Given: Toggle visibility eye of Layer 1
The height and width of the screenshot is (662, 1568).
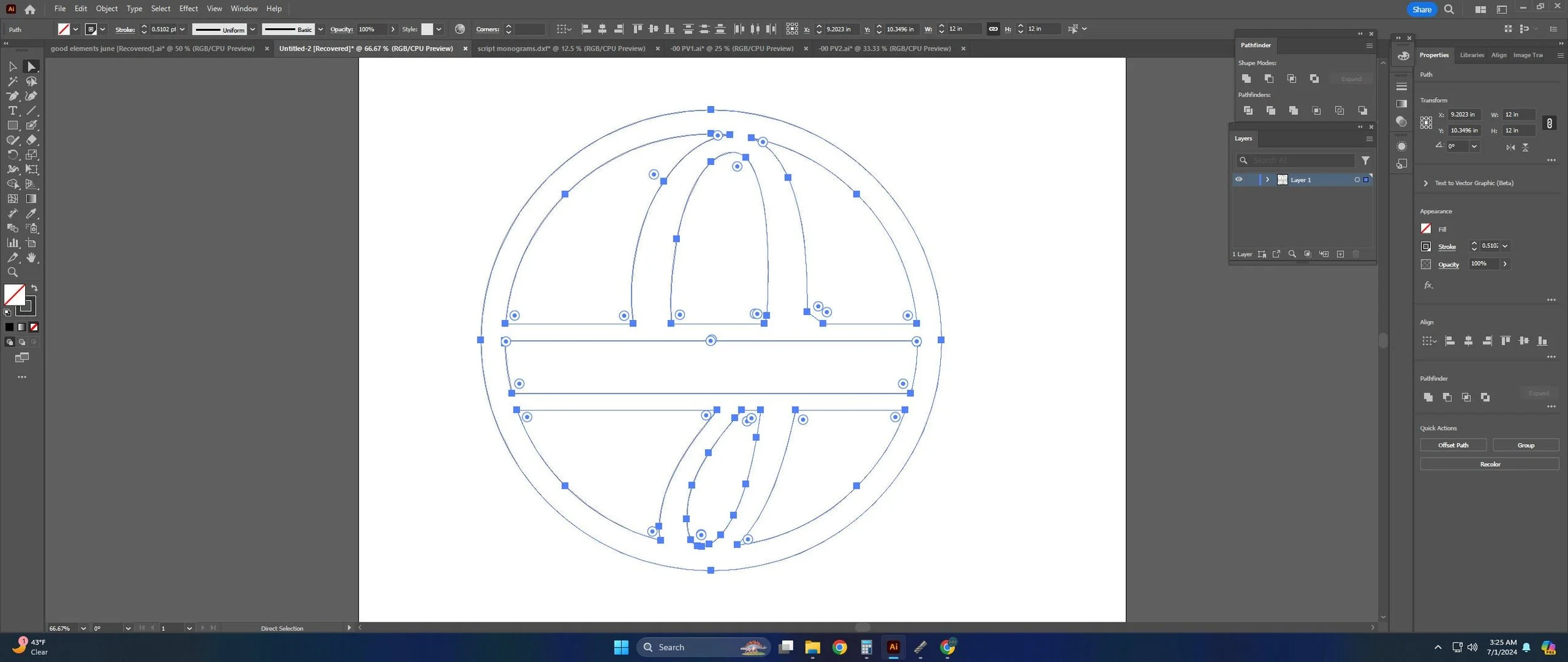Looking at the screenshot, I should [x=1239, y=179].
